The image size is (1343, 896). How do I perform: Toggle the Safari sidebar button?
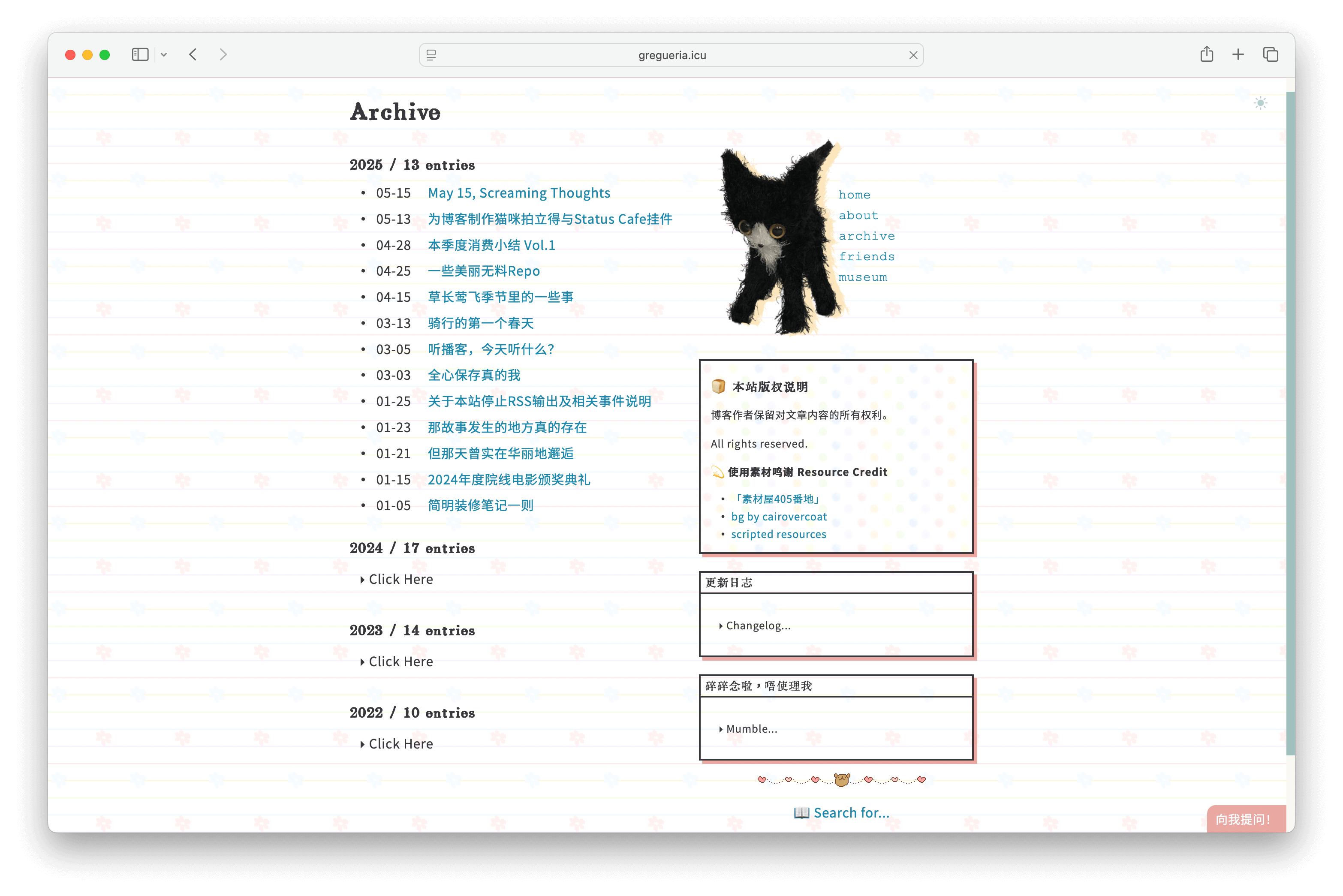[140, 55]
